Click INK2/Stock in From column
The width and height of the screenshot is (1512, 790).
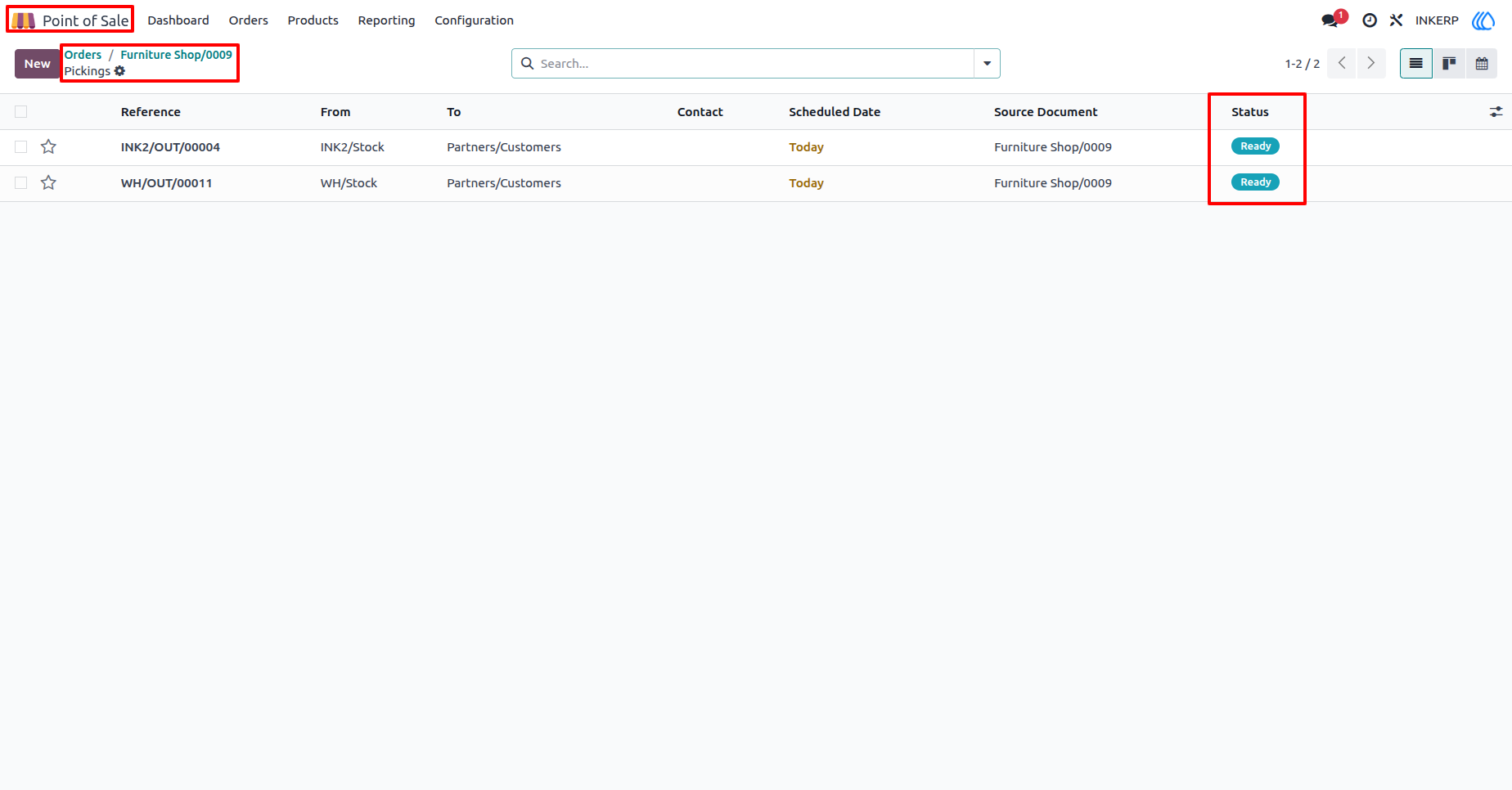pos(352,147)
